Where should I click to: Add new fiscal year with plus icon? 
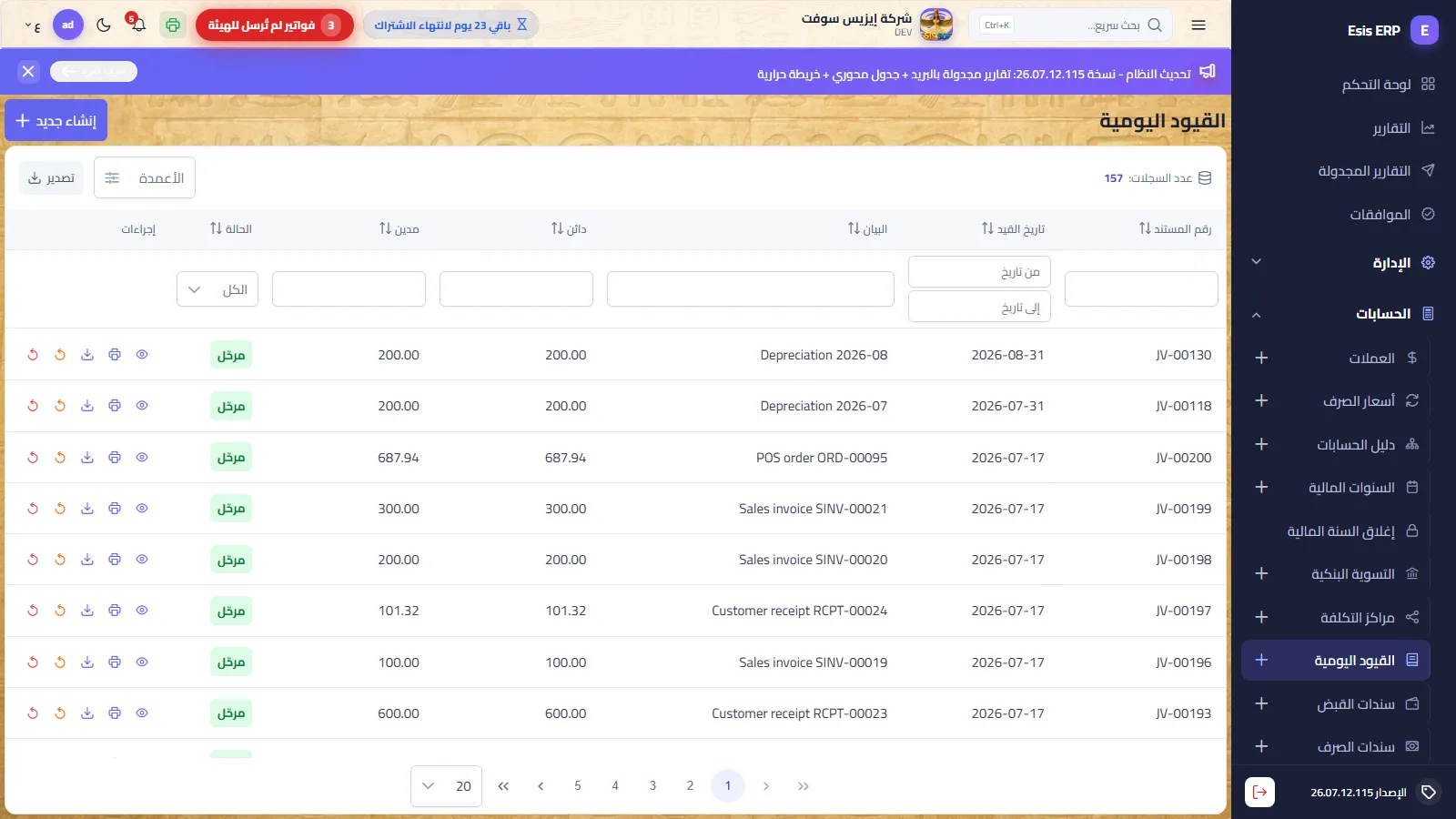[x=1261, y=487]
